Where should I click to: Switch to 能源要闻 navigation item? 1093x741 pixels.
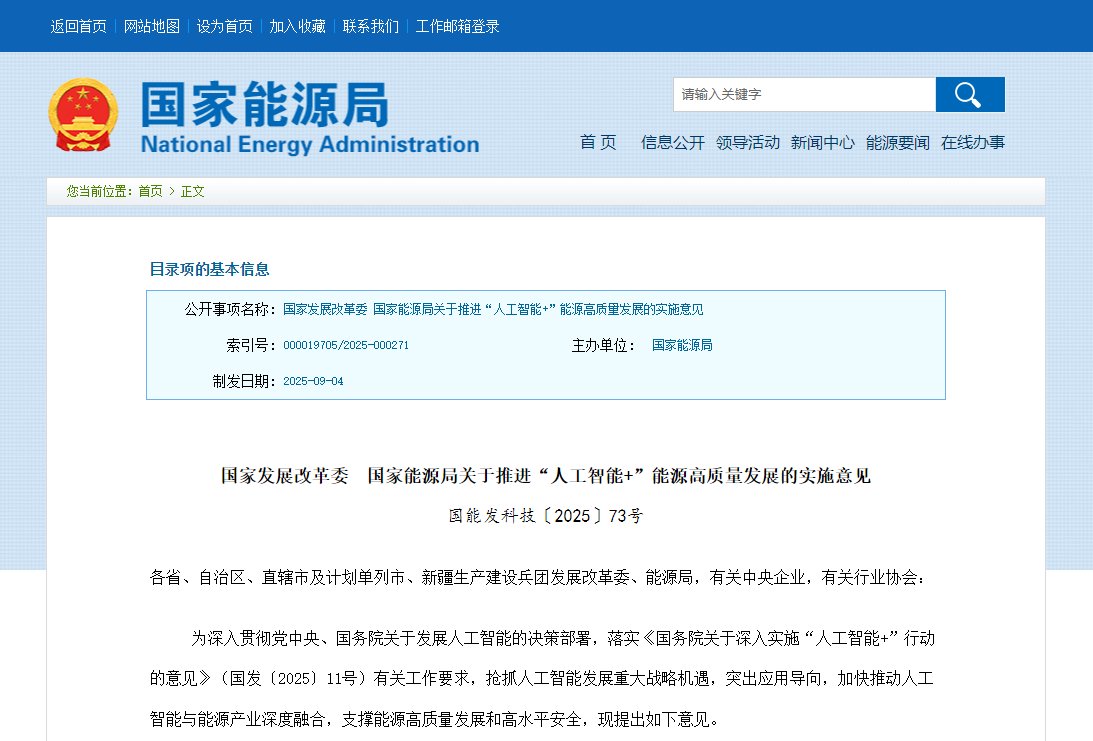click(x=897, y=142)
